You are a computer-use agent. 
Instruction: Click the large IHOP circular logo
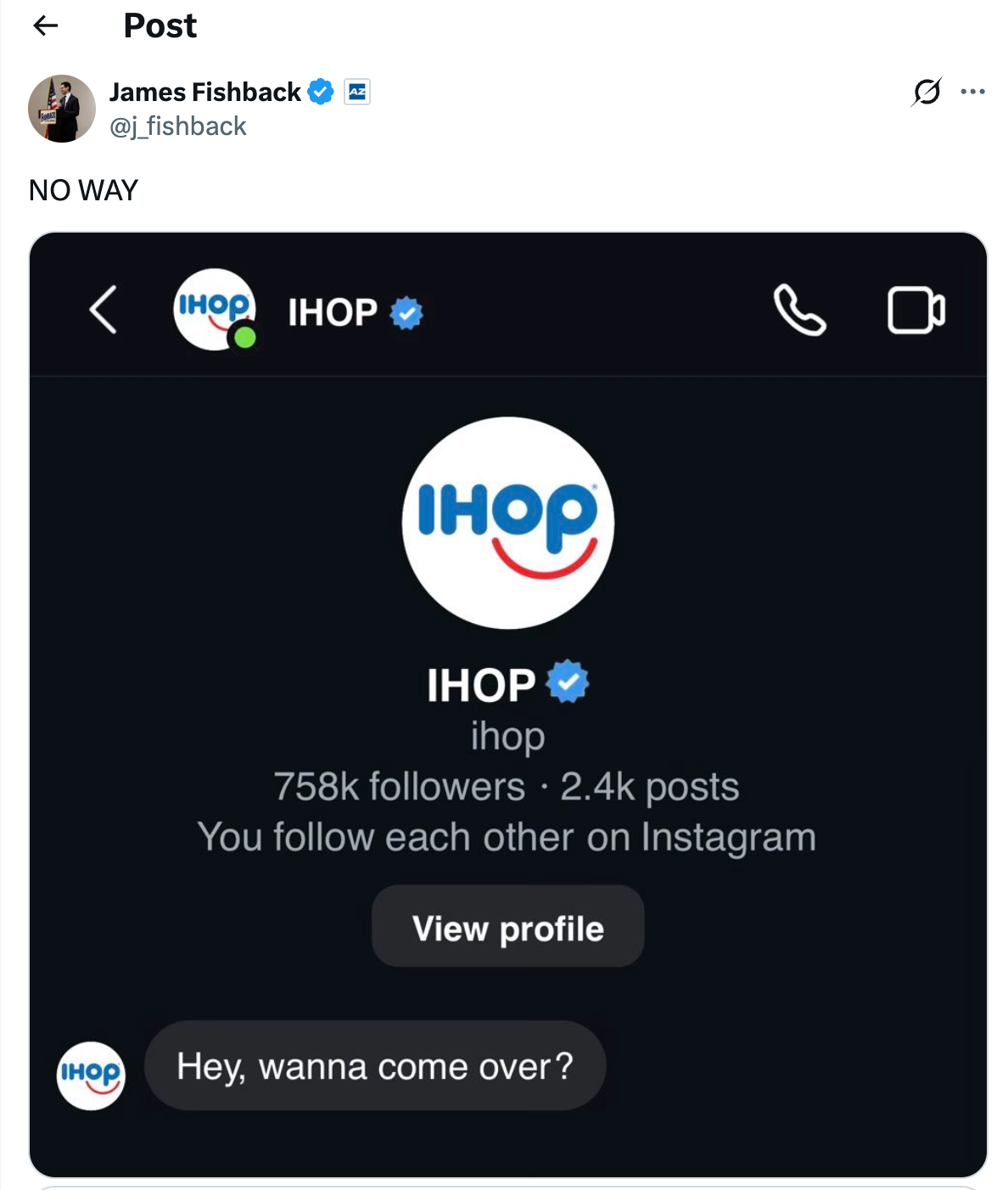coord(507,523)
